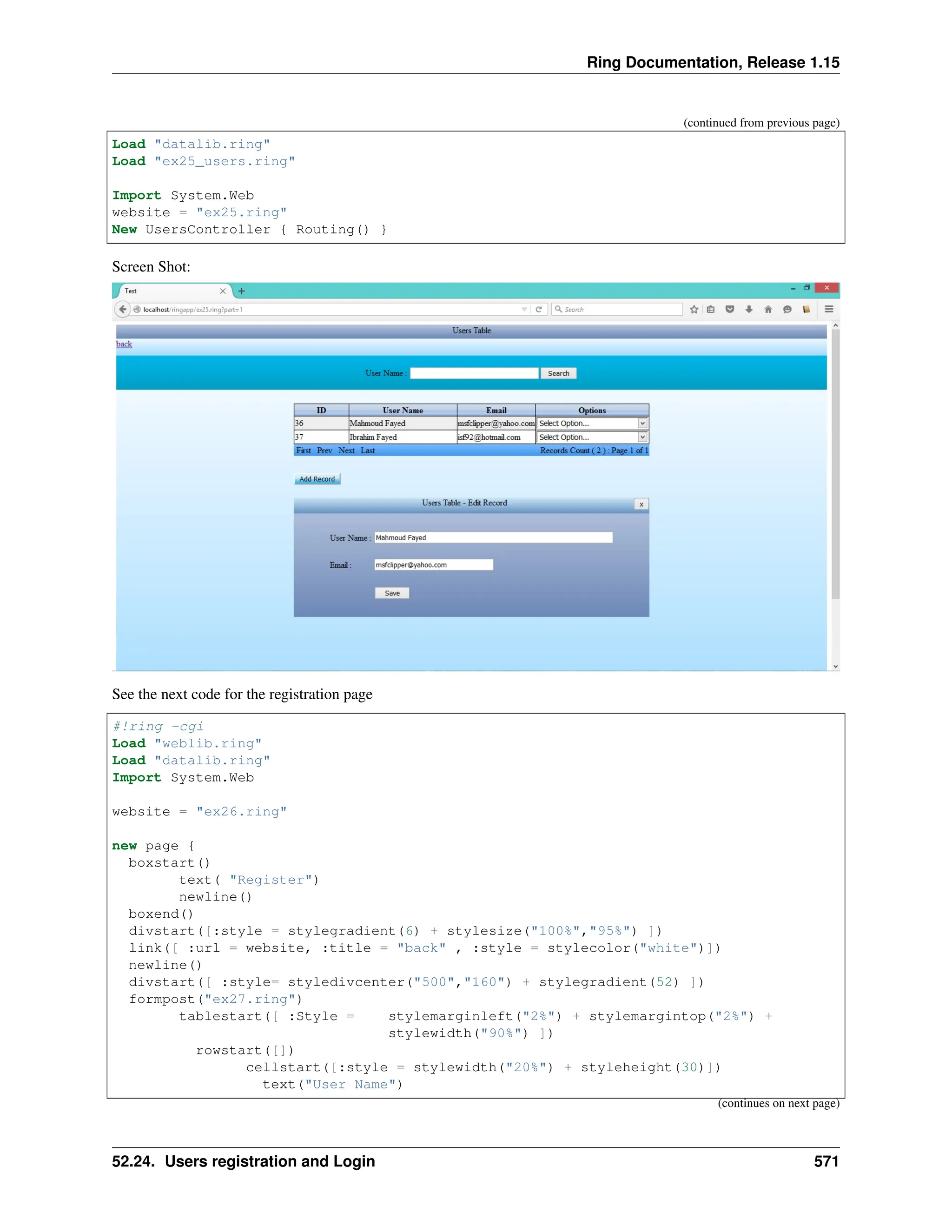The width and height of the screenshot is (952, 1232).
Task: Click the Next pagination link
Action: tap(346, 450)
